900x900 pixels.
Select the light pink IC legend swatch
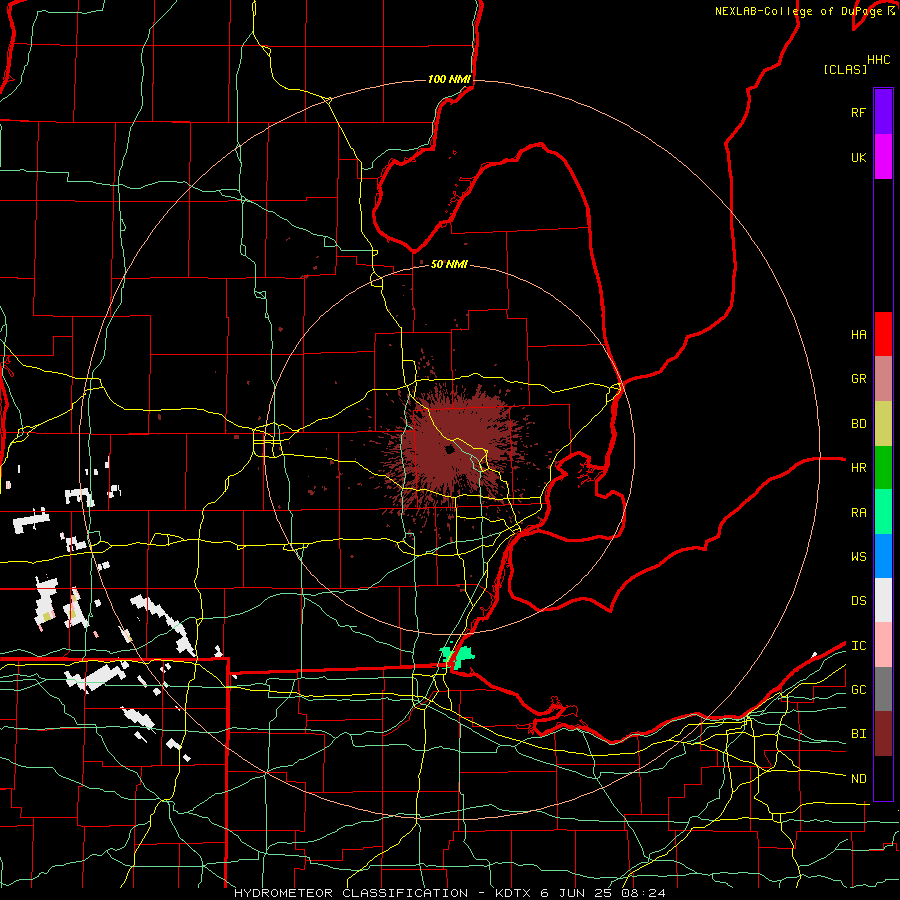coord(883,645)
